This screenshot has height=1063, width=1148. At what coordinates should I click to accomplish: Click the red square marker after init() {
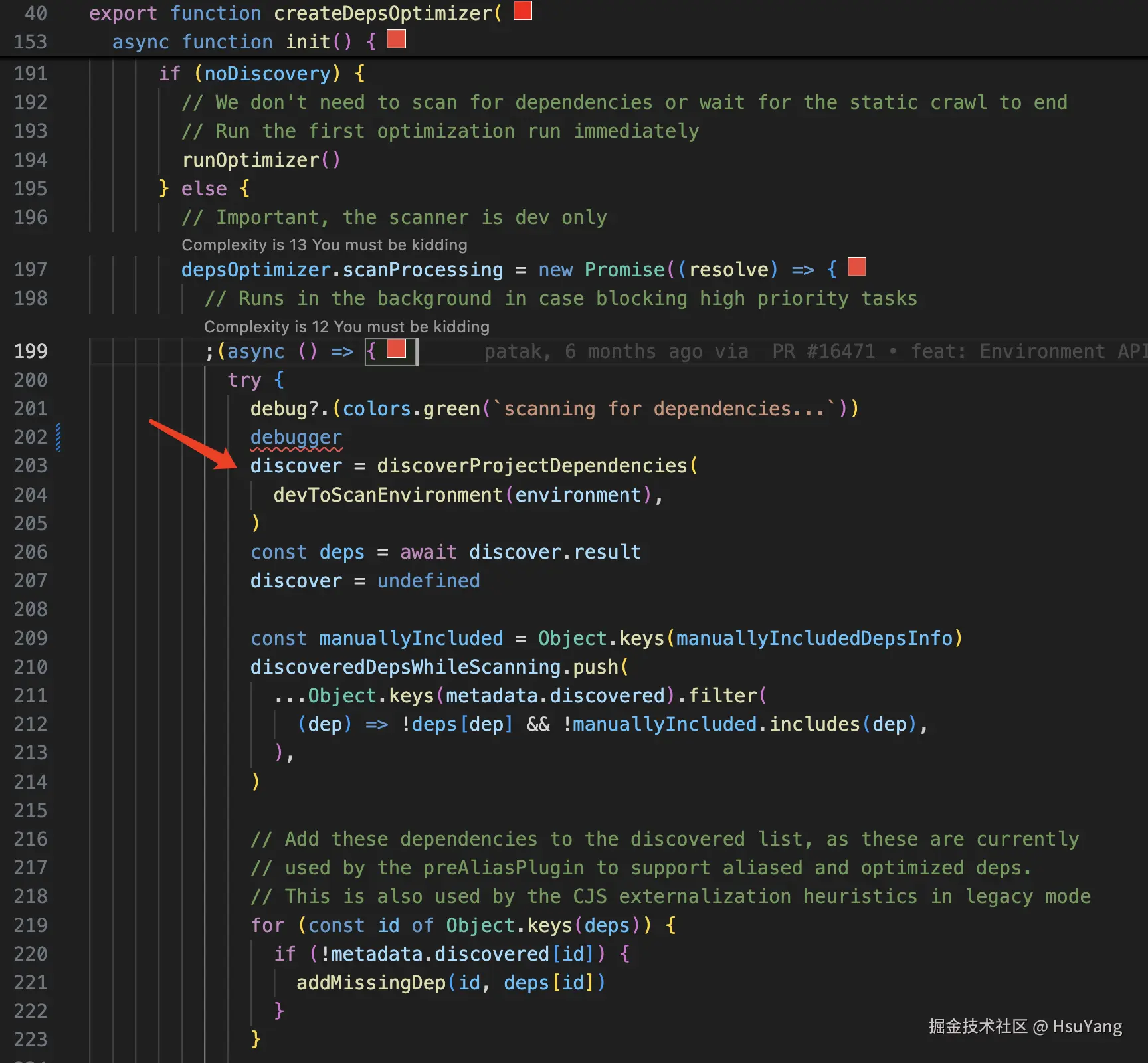(396, 39)
